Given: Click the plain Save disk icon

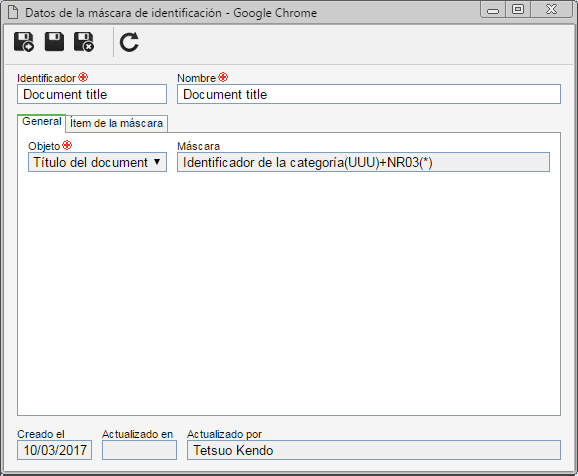Looking at the screenshot, I should click(54, 41).
